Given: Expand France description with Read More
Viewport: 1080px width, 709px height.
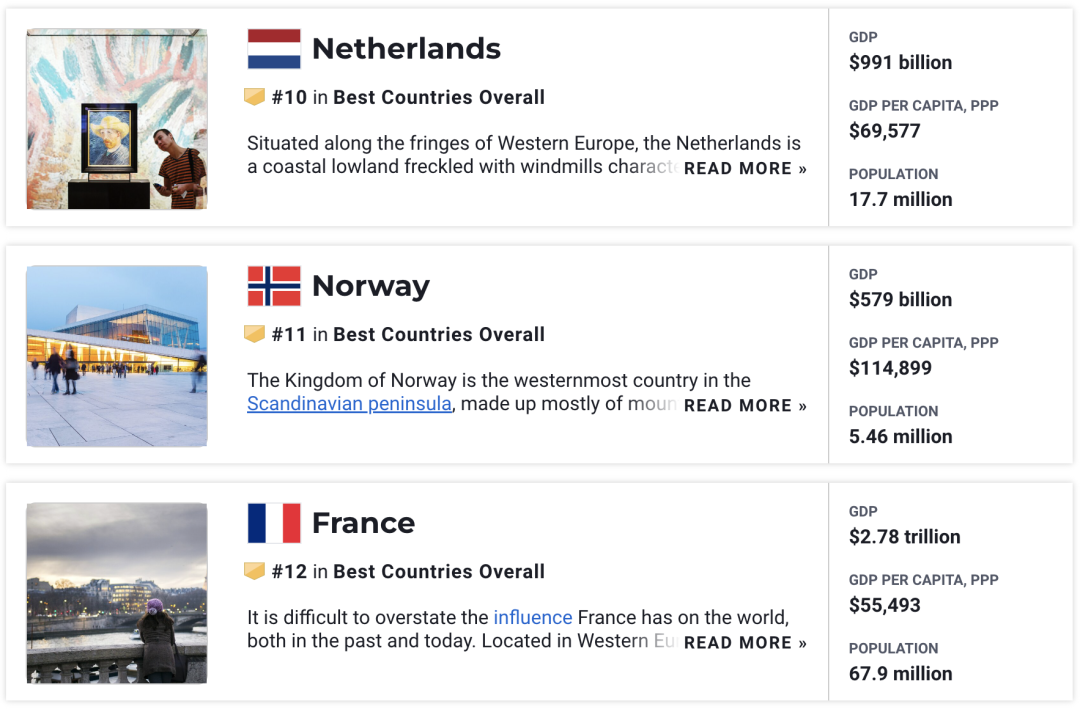Looking at the screenshot, I should click(x=745, y=643).
